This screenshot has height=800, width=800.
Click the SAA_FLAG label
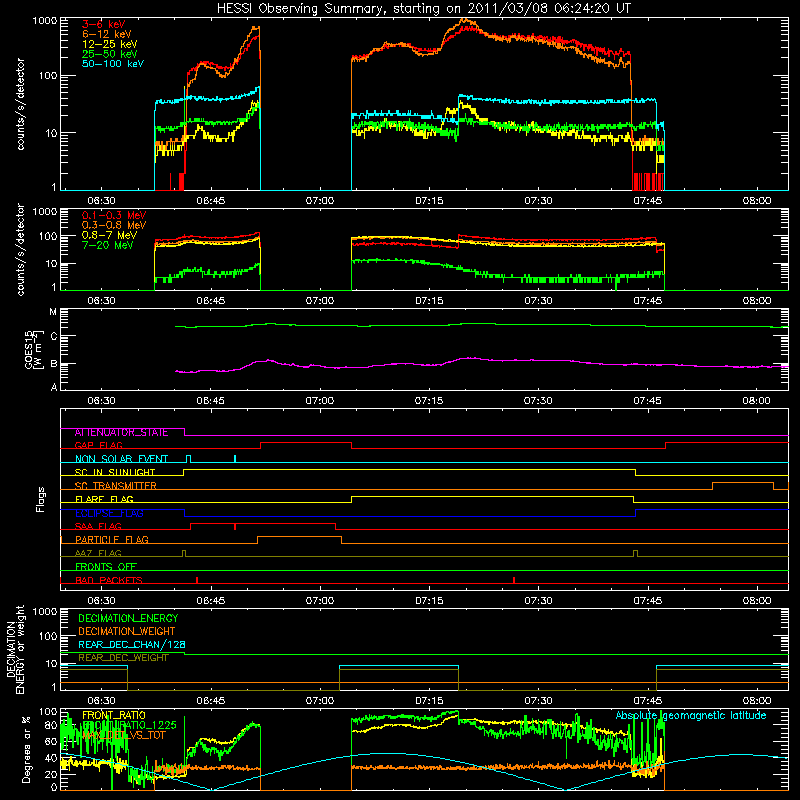(98, 526)
